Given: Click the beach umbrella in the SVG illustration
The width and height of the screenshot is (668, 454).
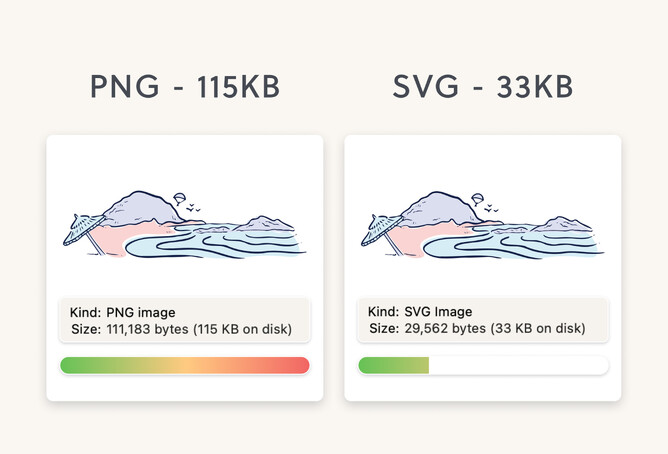Looking at the screenshot, I should tap(379, 226).
